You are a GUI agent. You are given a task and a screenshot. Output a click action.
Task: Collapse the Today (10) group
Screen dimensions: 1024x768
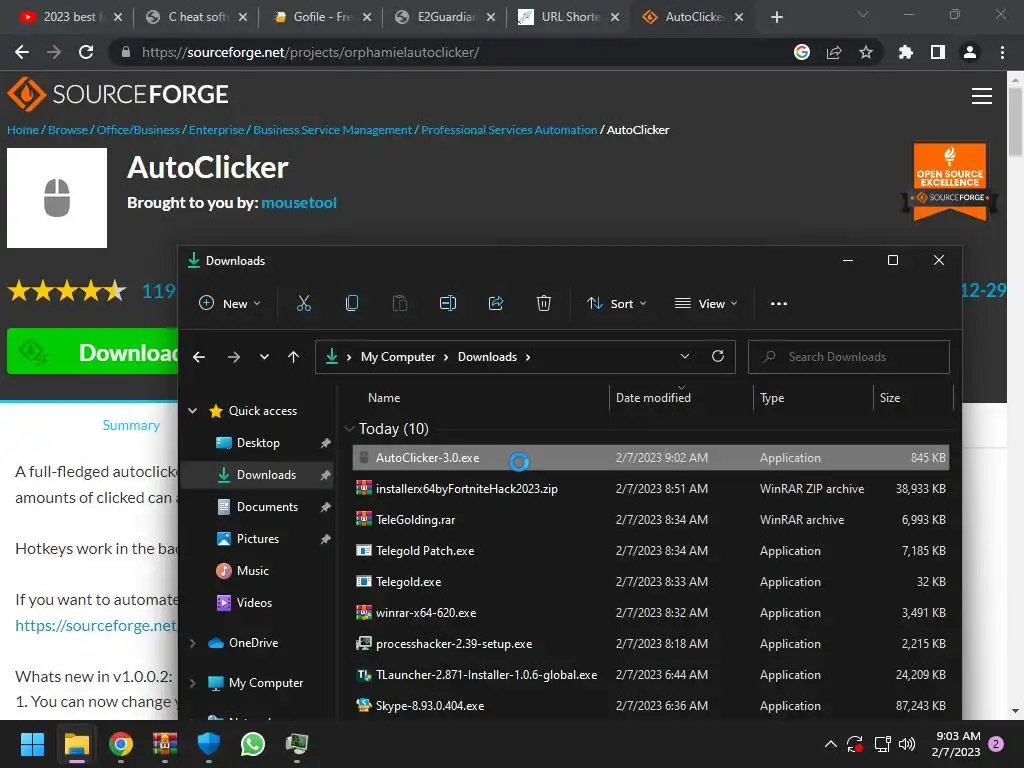[x=349, y=428]
